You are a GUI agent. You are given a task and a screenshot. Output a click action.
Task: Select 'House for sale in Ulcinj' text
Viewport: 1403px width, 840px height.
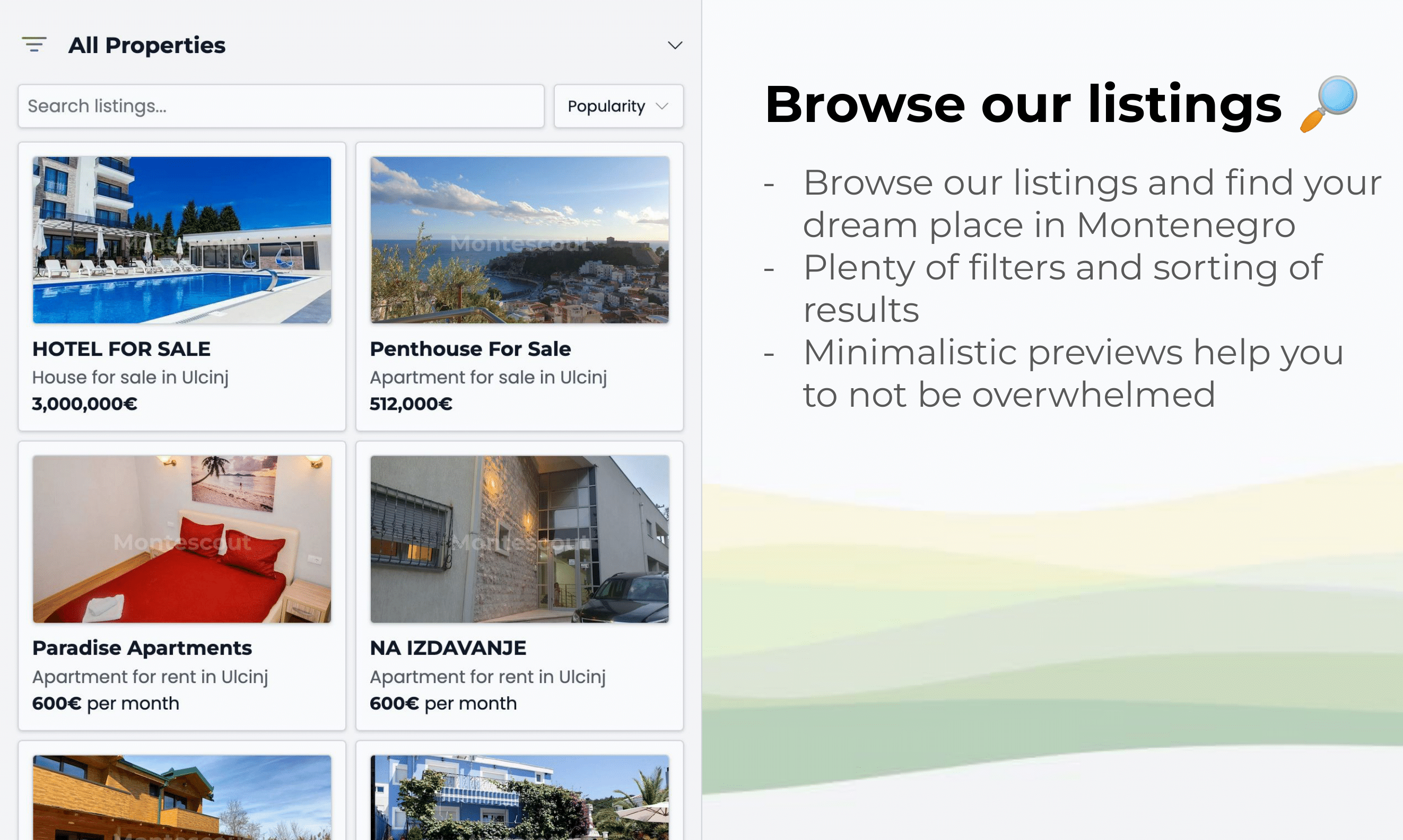130,377
